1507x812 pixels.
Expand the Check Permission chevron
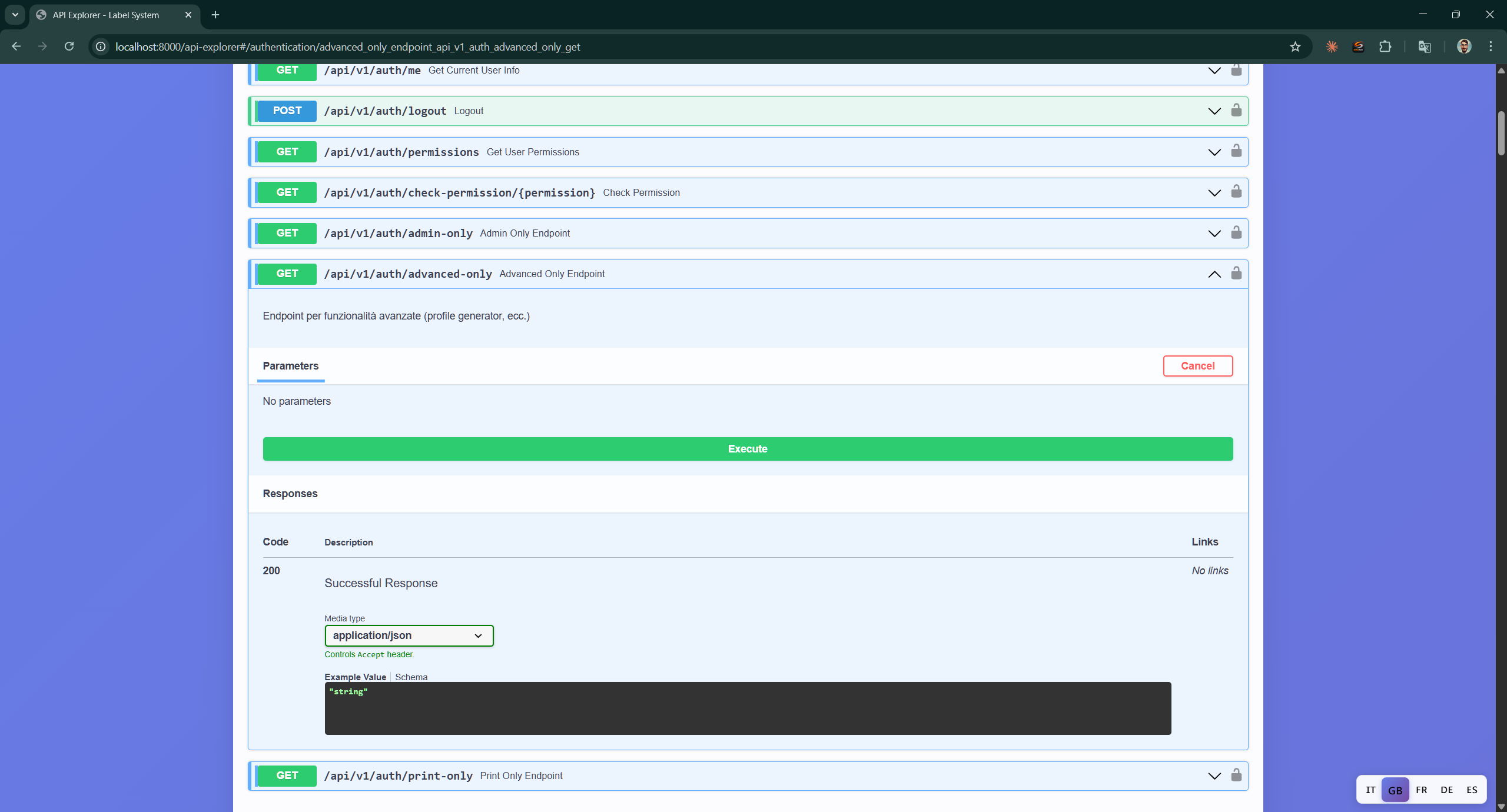1214,193
